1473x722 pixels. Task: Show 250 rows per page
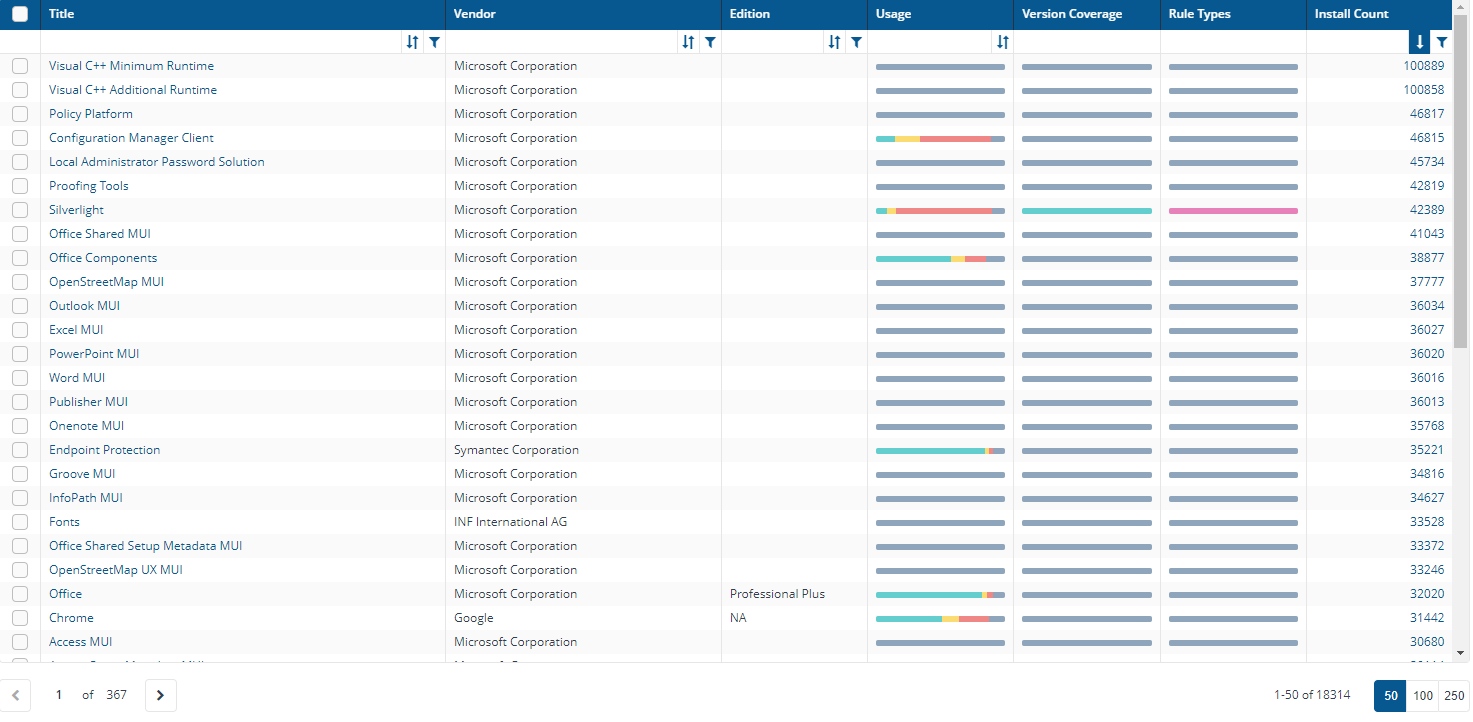[1454, 695]
